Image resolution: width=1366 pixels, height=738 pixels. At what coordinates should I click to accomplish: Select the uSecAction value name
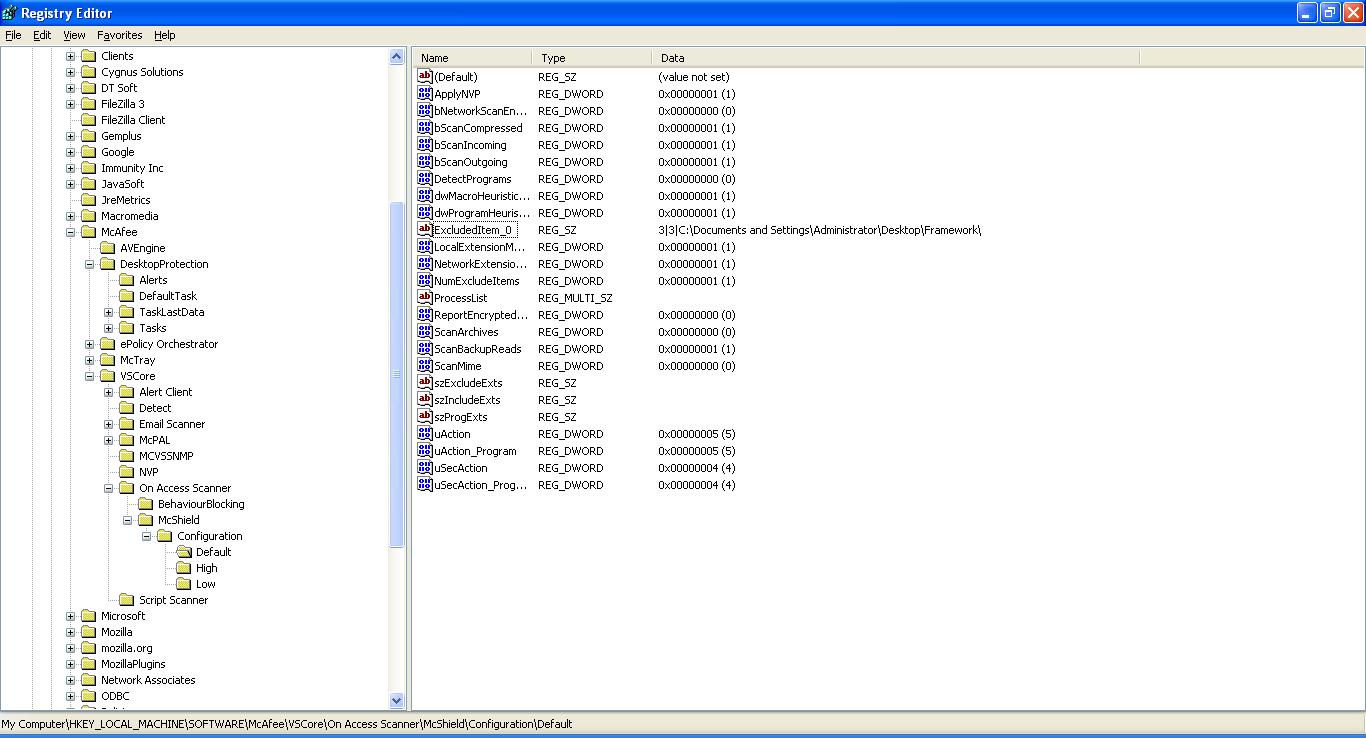tap(461, 468)
